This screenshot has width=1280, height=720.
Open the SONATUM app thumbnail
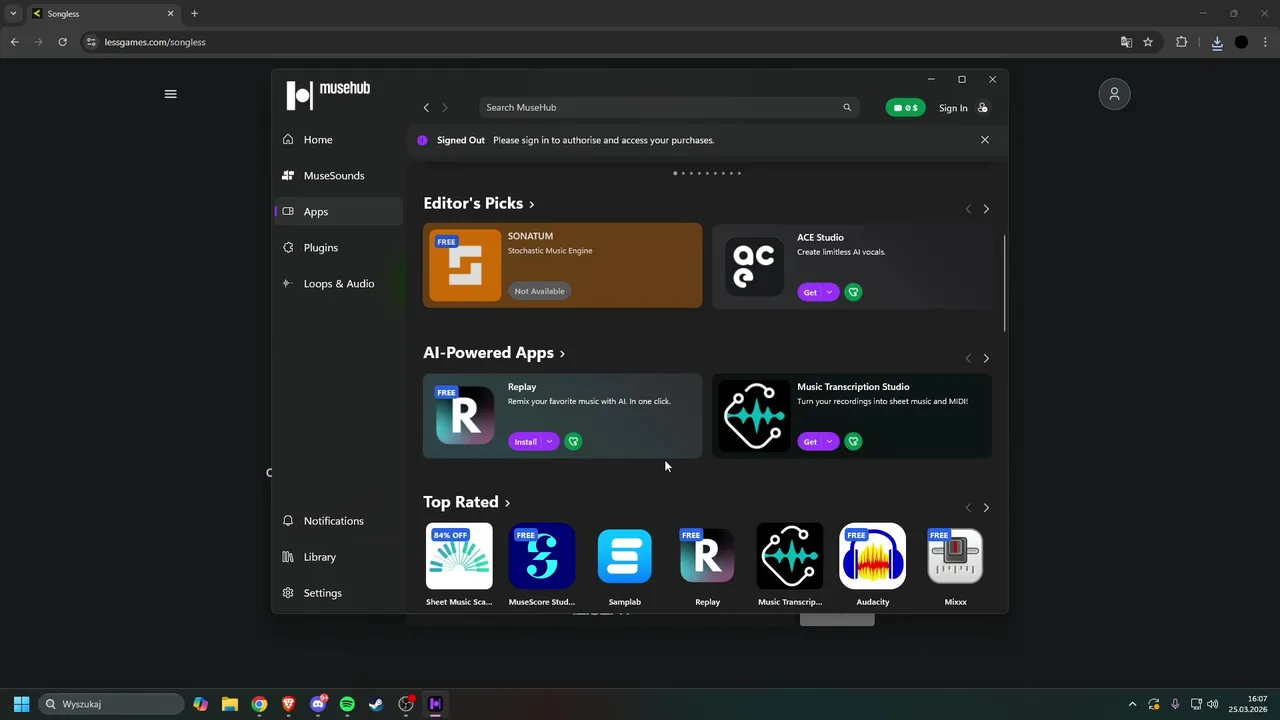(x=465, y=265)
